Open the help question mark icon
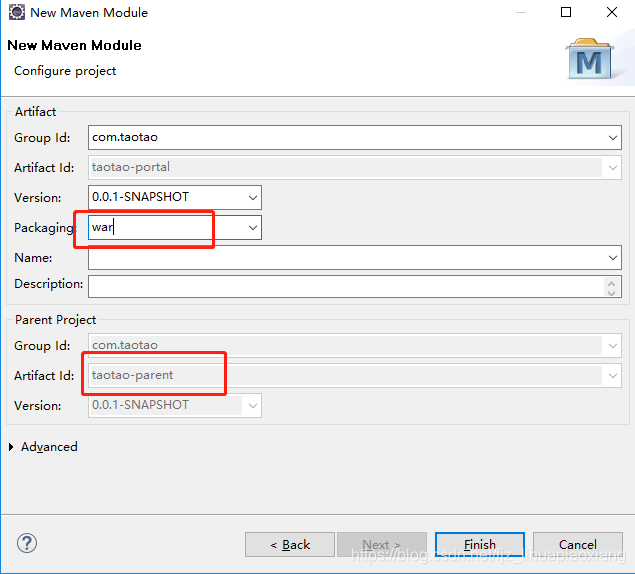The width and height of the screenshot is (635, 574). [27, 543]
